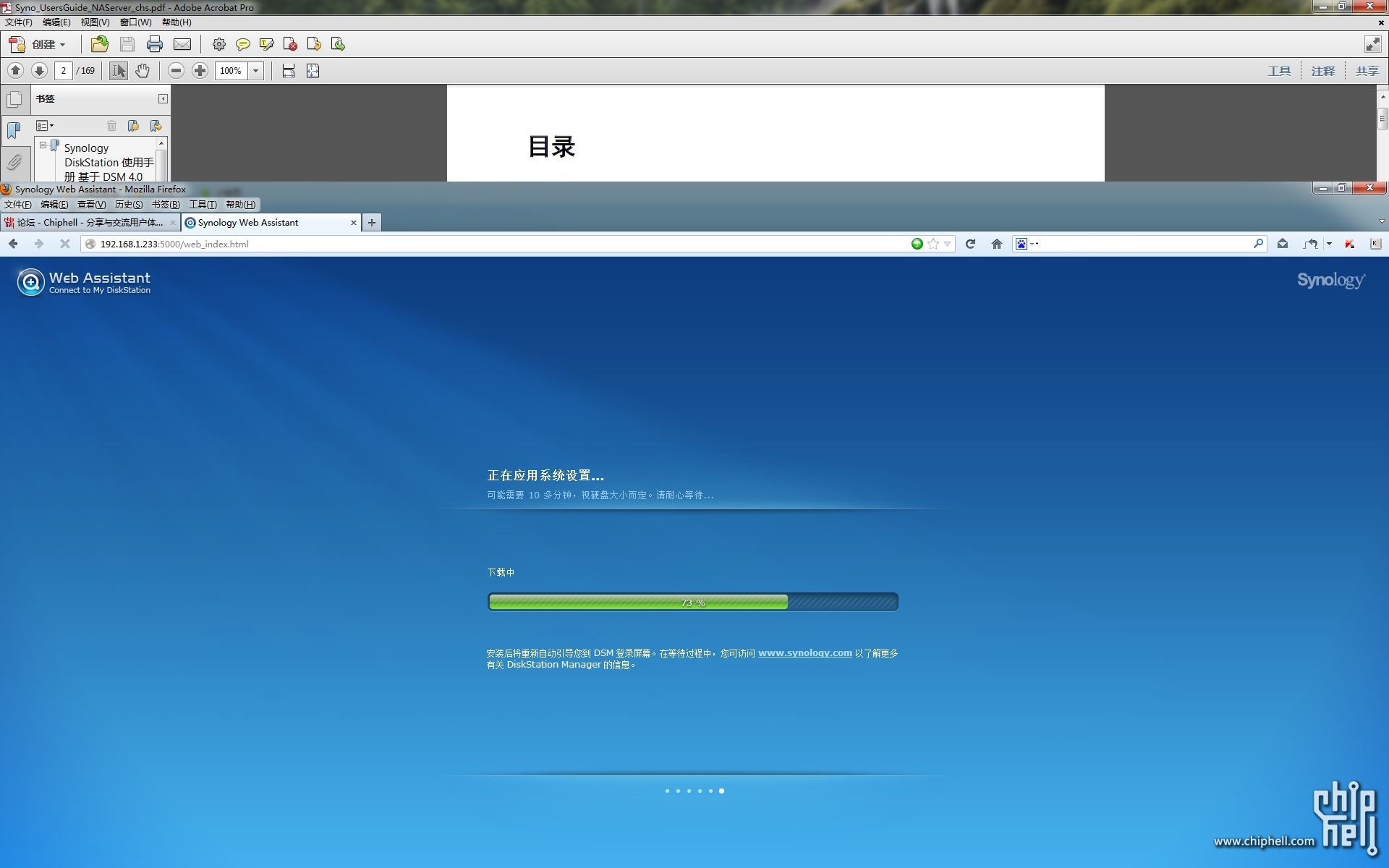The height and width of the screenshot is (868, 1389).
Task: Open Acrobat 文件(F) menu
Action: pos(18,22)
